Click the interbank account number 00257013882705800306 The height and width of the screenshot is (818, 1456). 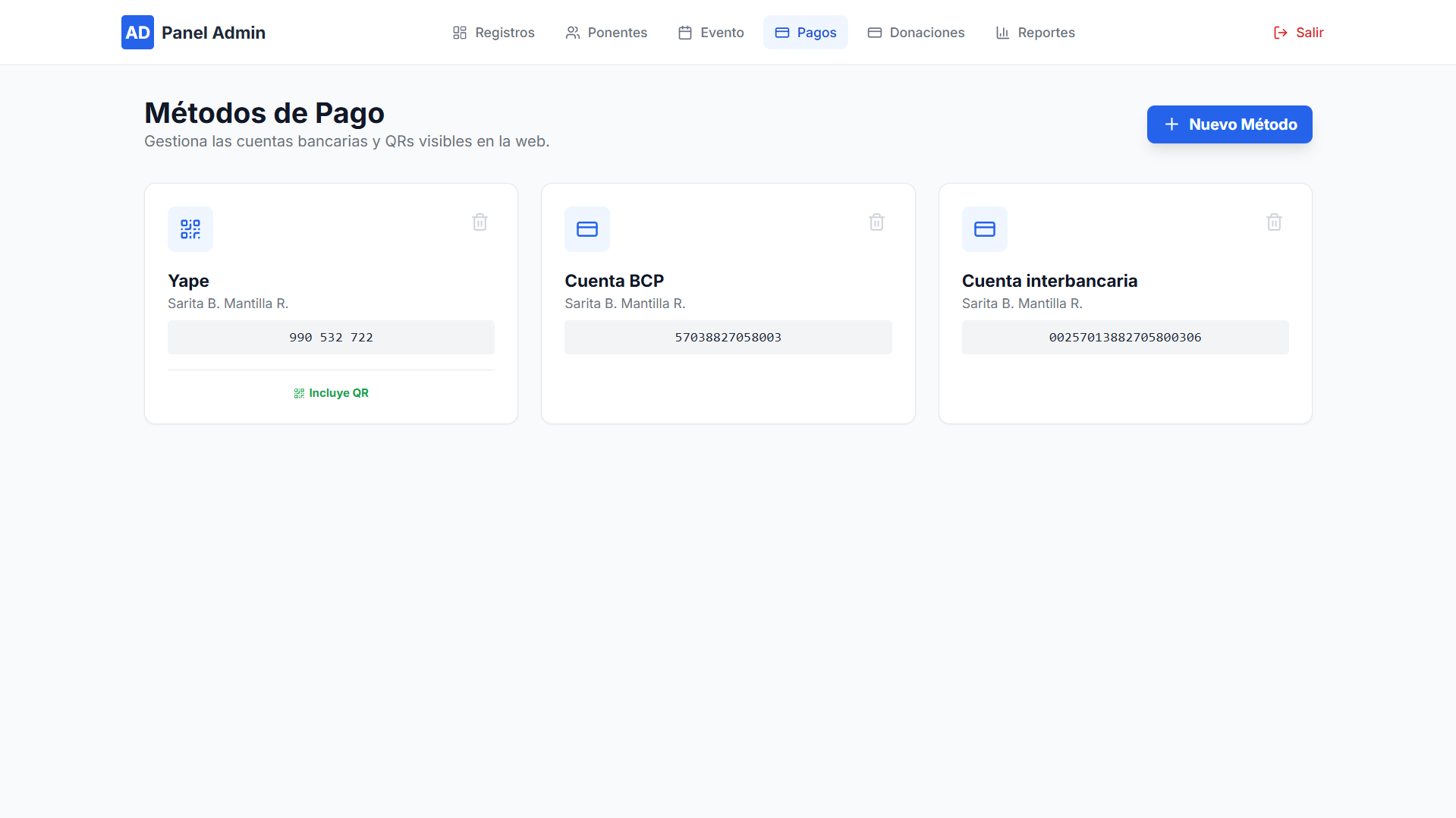1124,338
